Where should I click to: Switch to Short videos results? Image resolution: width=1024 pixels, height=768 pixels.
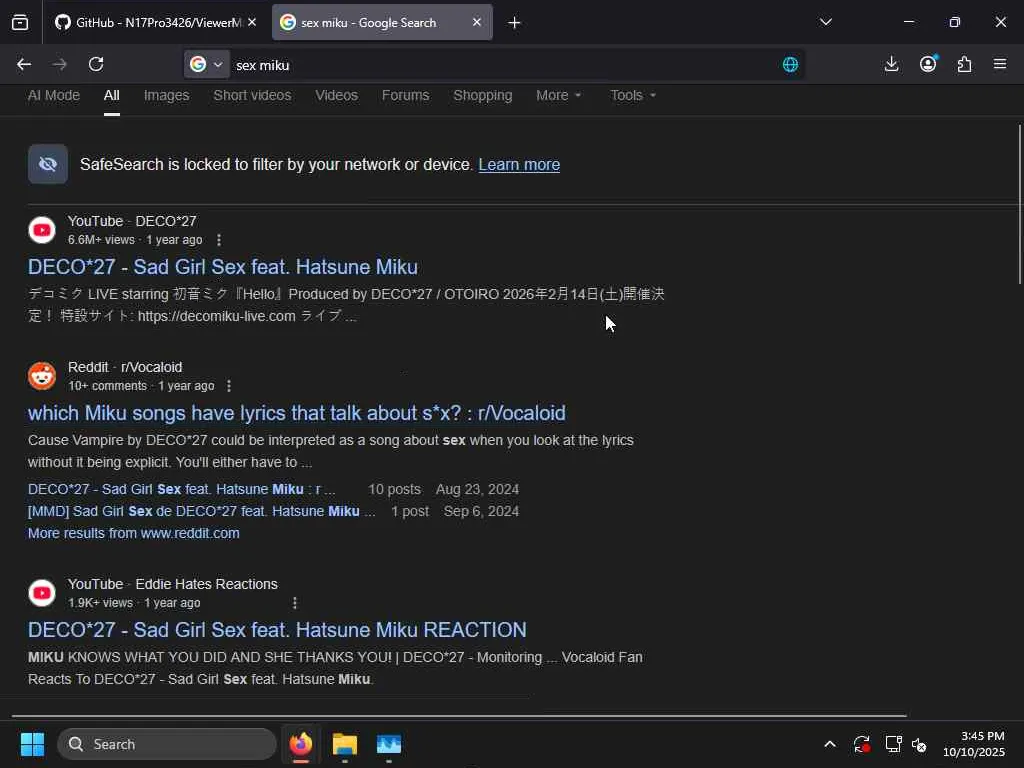click(252, 95)
